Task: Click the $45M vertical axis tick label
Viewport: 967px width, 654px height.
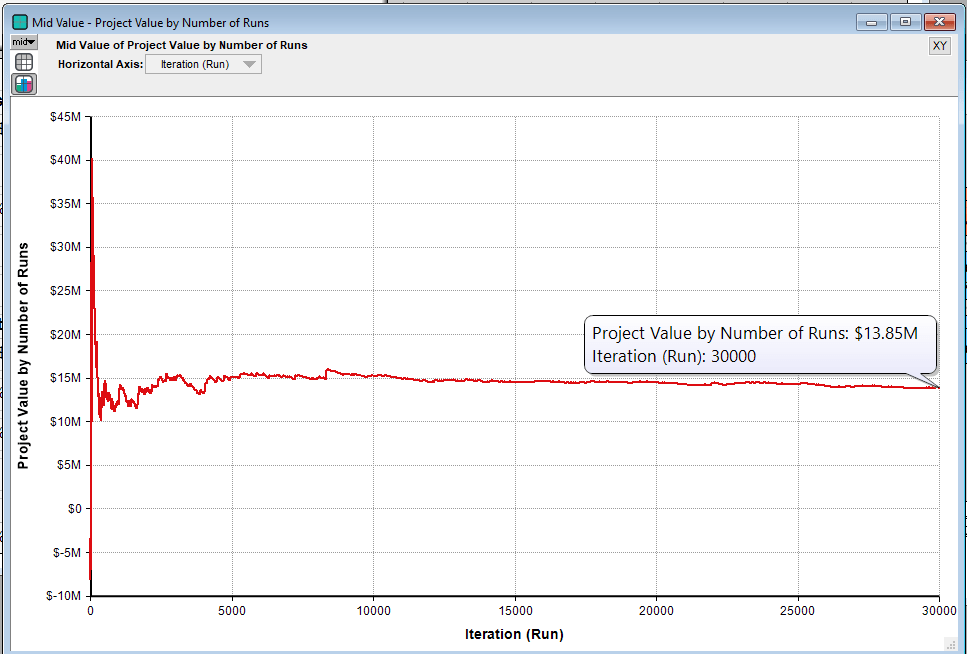Action: coord(64,117)
